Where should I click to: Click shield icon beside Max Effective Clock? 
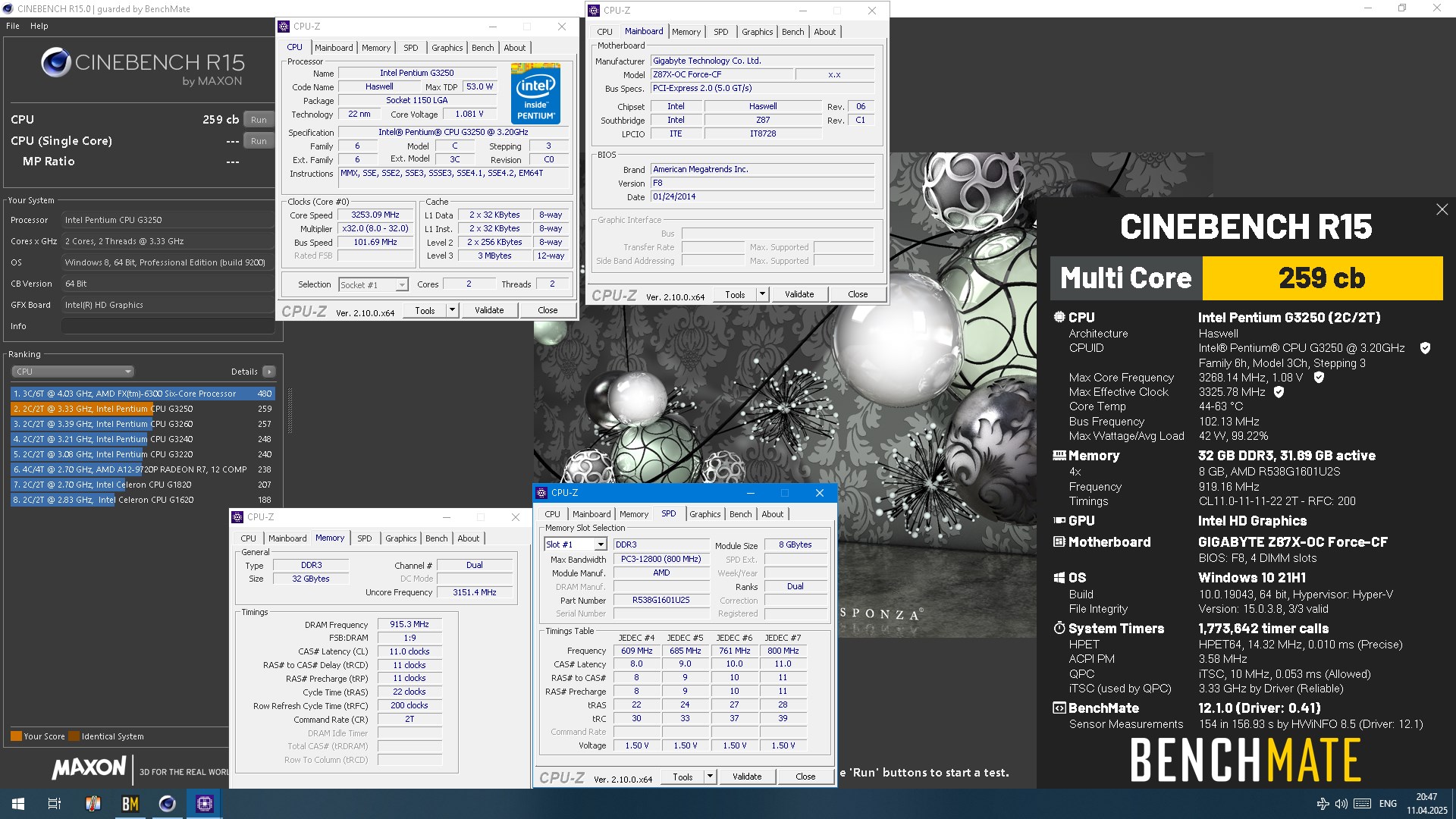pos(1279,392)
